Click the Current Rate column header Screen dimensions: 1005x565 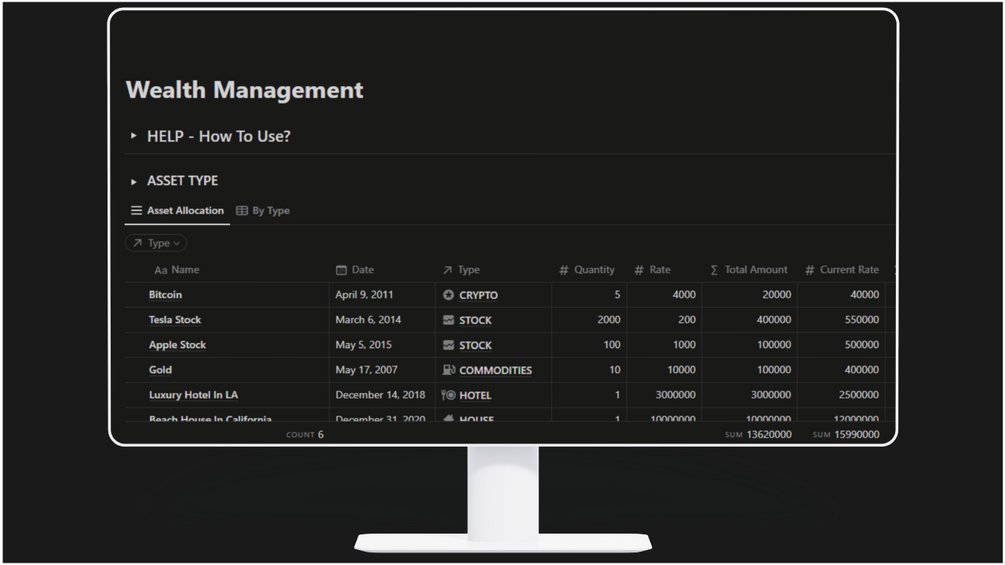click(842, 270)
